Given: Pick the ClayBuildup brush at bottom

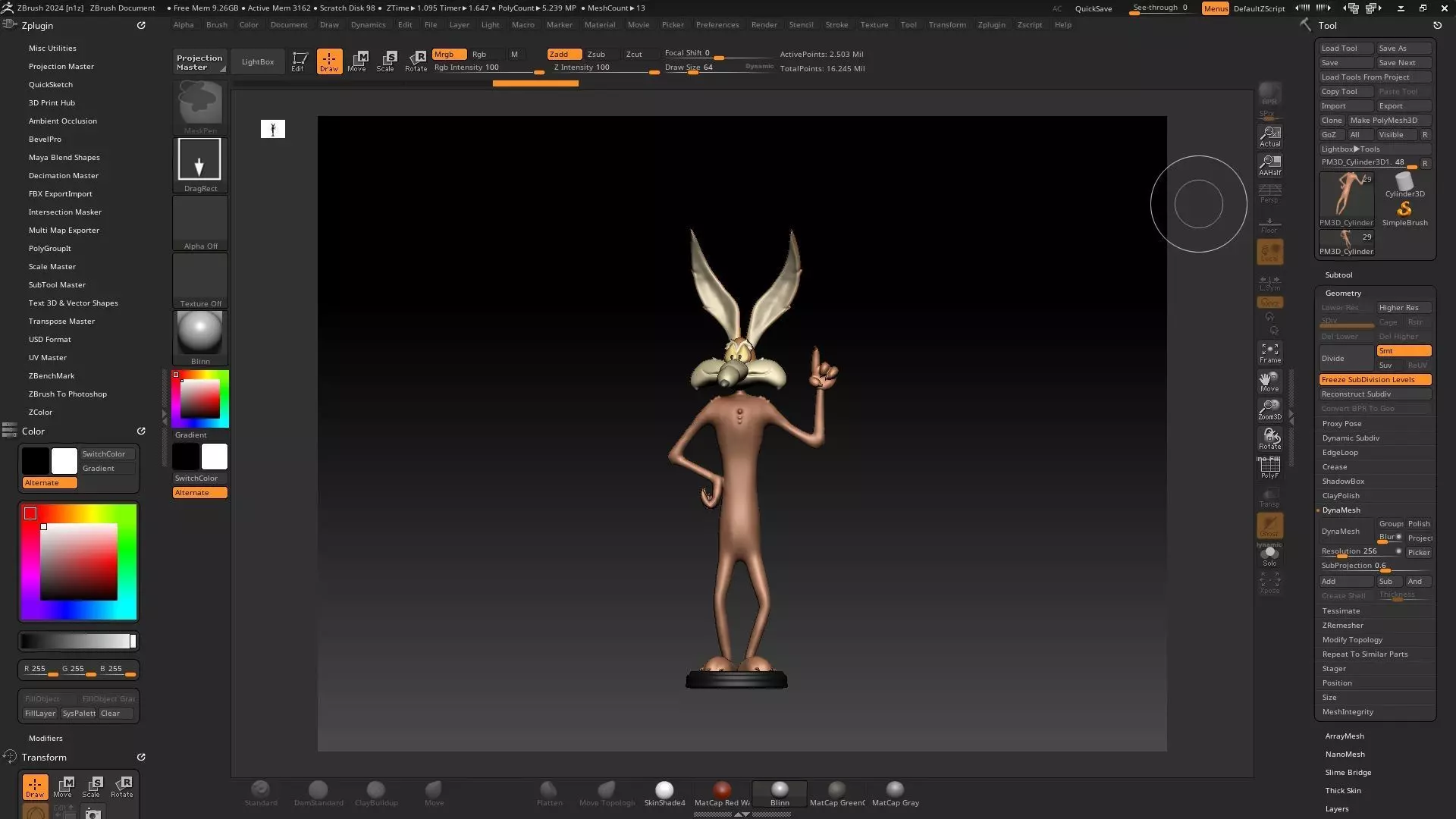Looking at the screenshot, I should (x=376, y=794).
